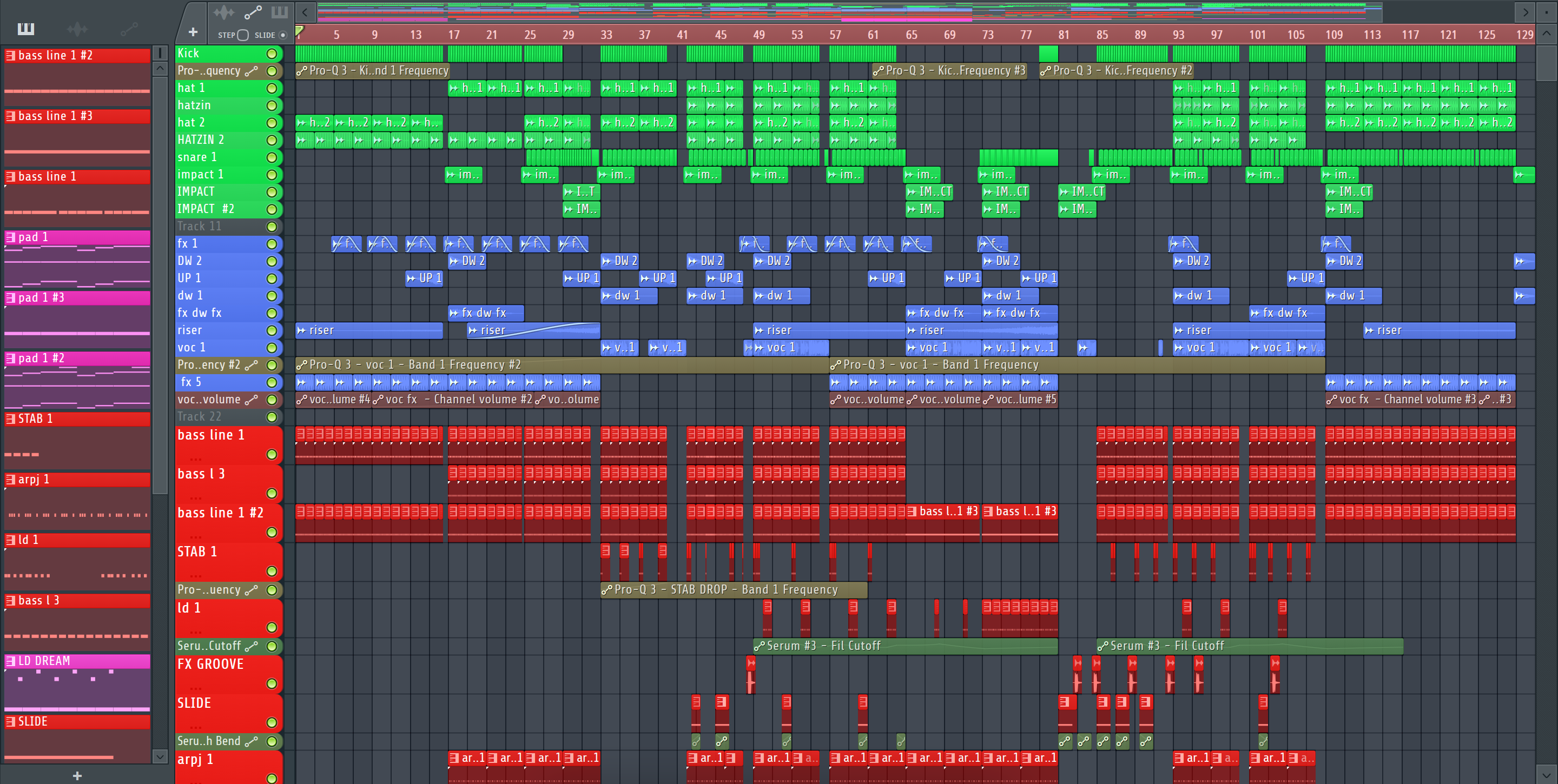Toggle mute LED on Track 11
The image size is (1558, 784).
(x=272, y=227)
